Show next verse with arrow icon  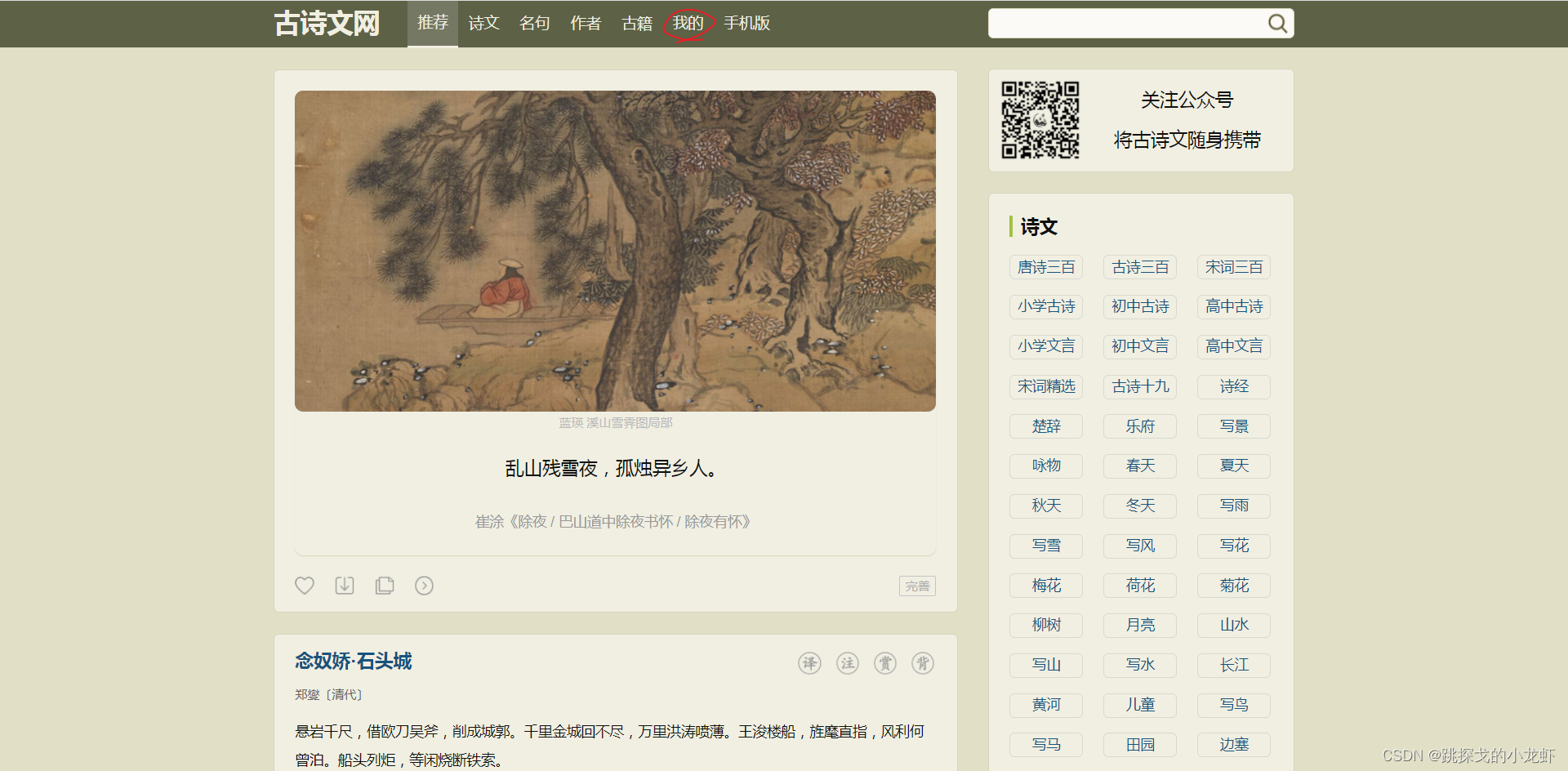coord(424,586)
